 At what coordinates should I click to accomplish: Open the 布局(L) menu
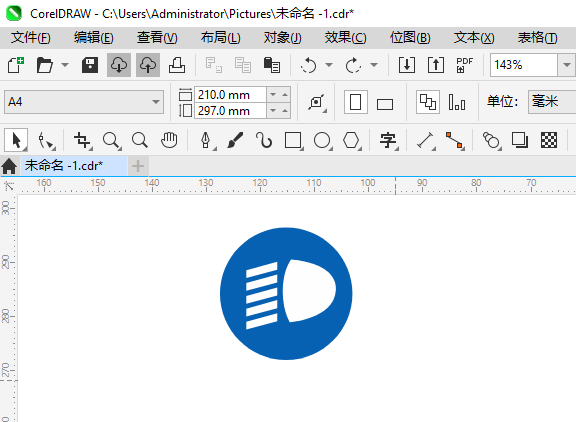pos(220,37)
